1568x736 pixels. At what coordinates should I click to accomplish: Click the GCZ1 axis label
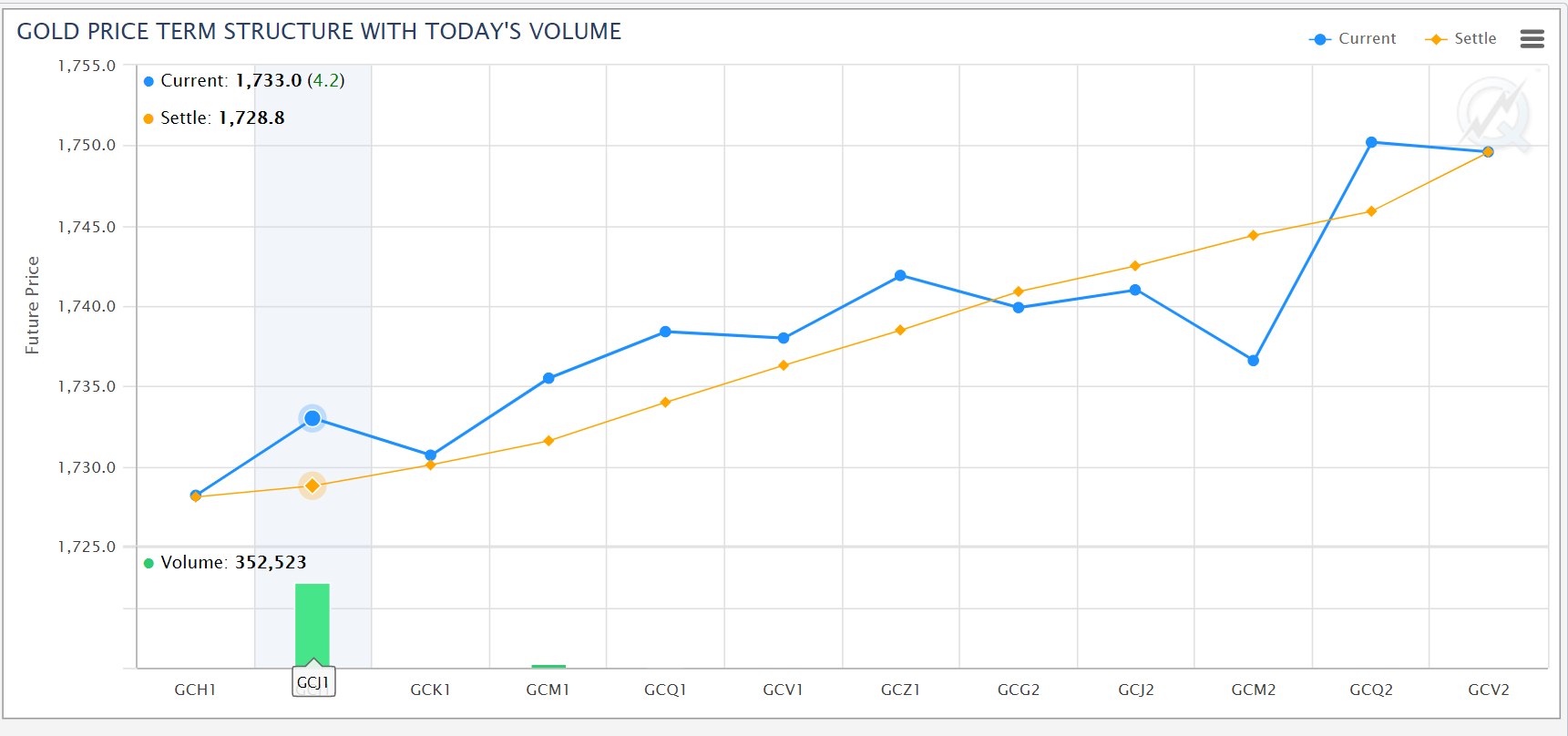pos(900,690)
